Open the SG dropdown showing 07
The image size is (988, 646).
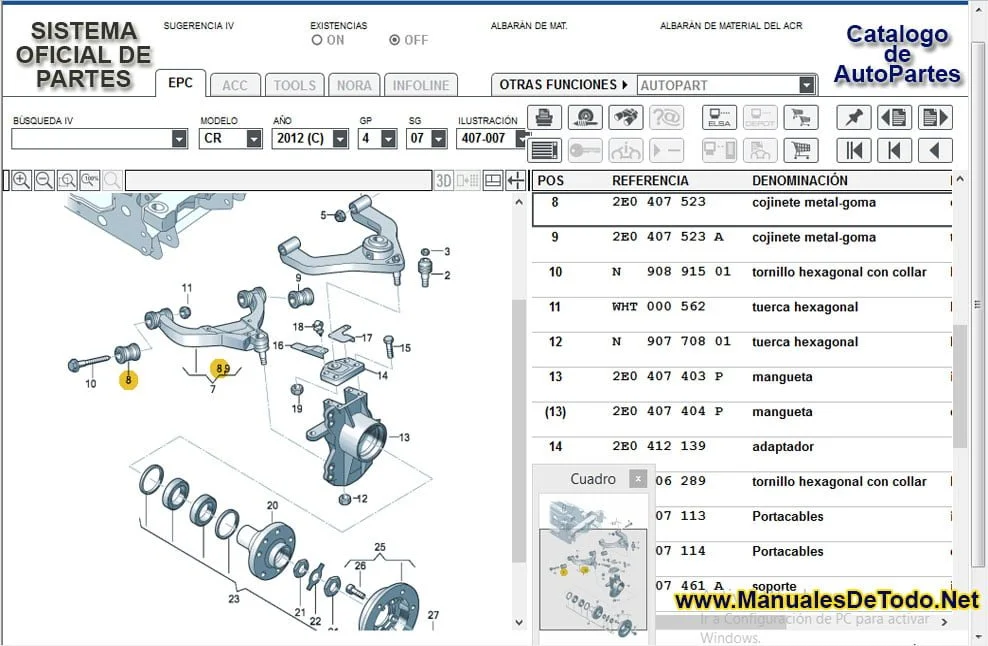[439, 138]
